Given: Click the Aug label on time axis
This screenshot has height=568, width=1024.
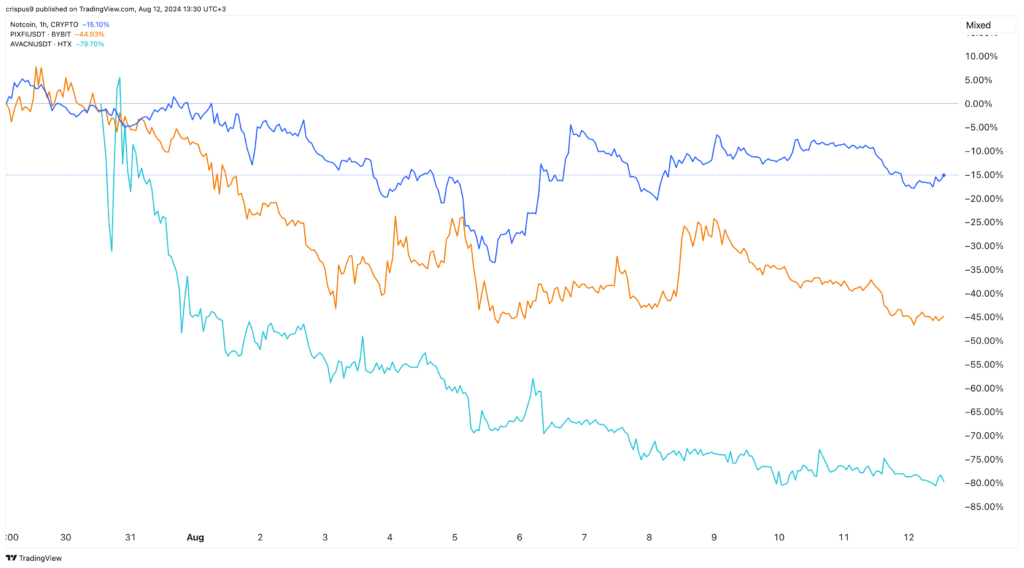Looking at the screenshot, I should (x=195, y=537).
